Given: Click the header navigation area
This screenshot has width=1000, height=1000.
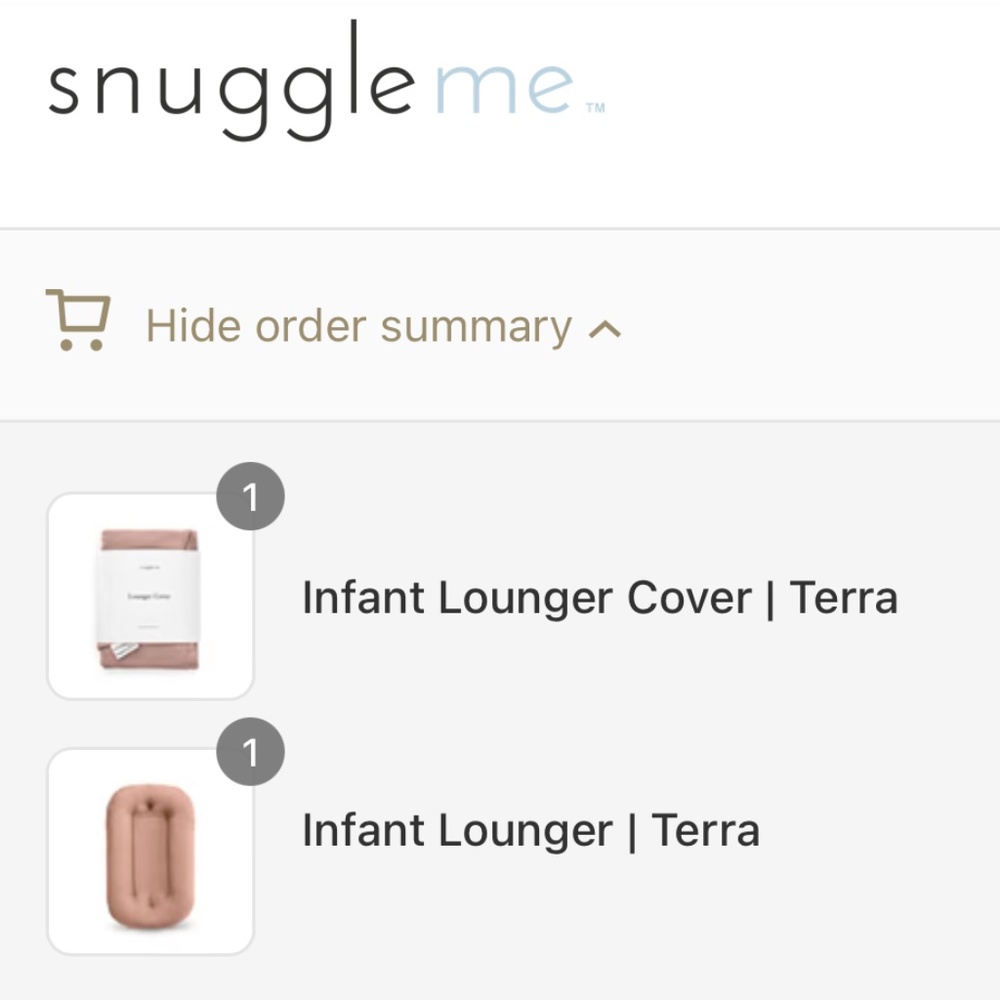Looking at the screenshot, I should click(x=500, y=110).
